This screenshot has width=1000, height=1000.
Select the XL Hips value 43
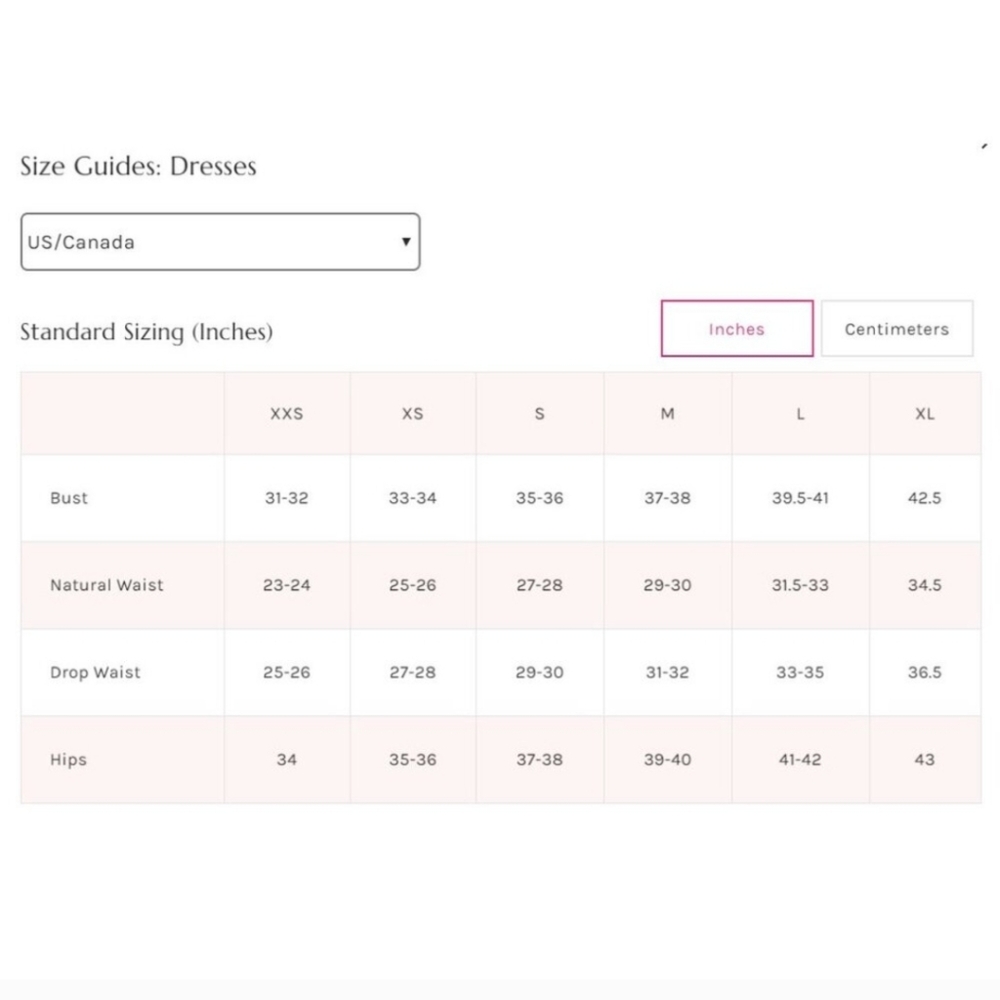pos(925,760)
